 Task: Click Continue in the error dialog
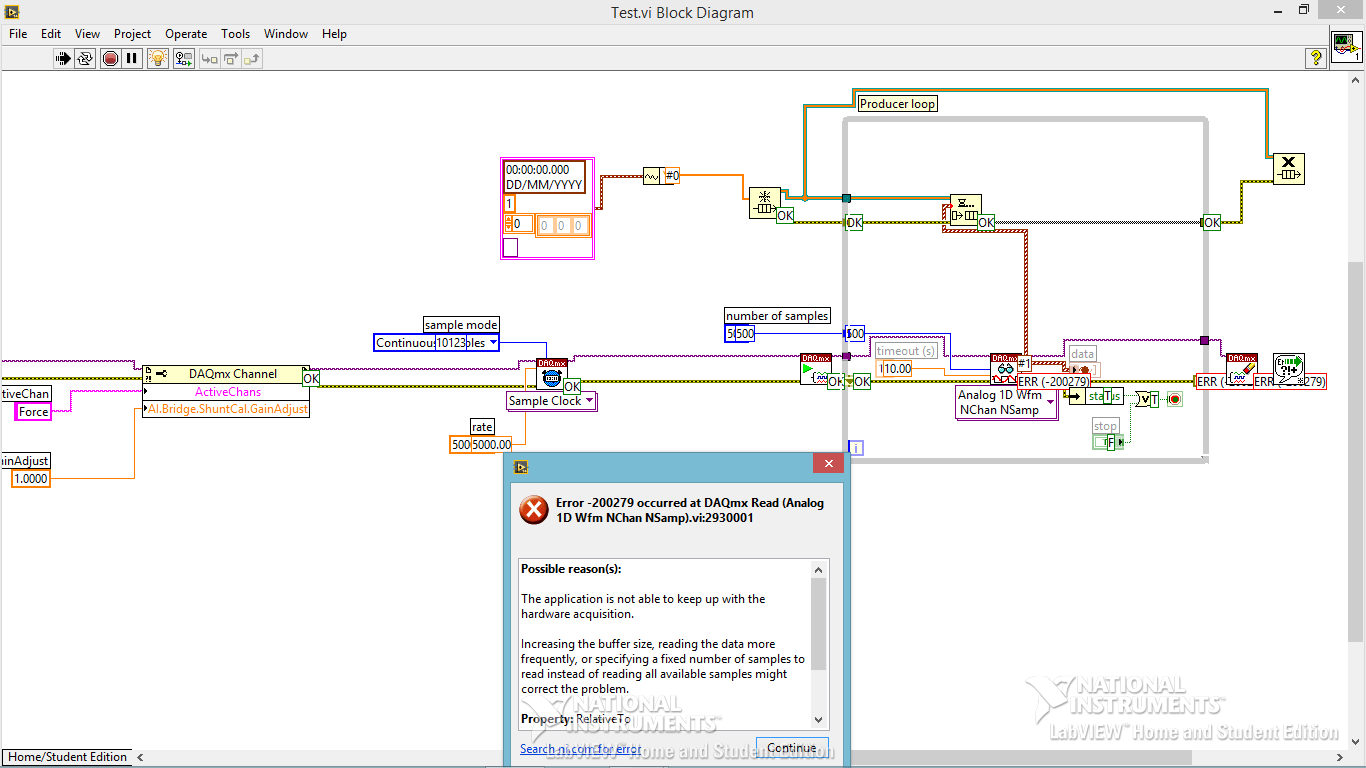(792, 748)
